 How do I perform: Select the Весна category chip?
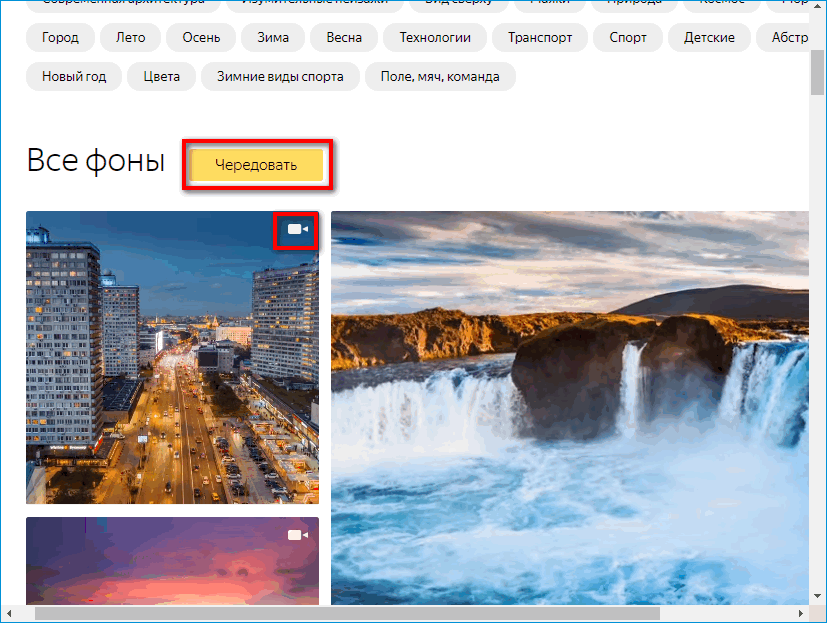343,37
